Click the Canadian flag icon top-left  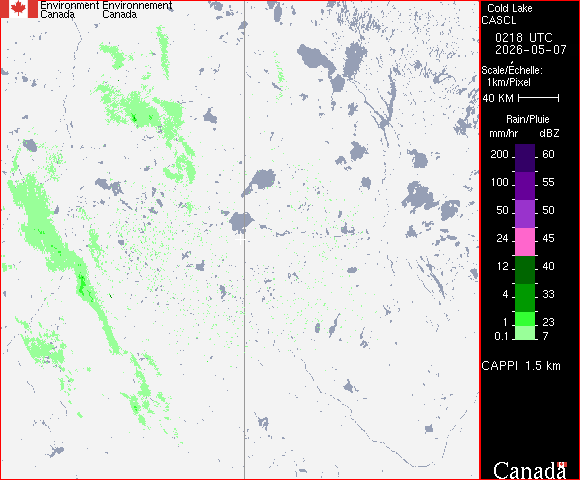[19, 9]
